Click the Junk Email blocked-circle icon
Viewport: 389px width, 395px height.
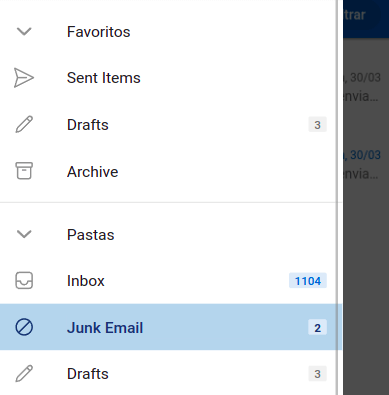pos(24,327)
